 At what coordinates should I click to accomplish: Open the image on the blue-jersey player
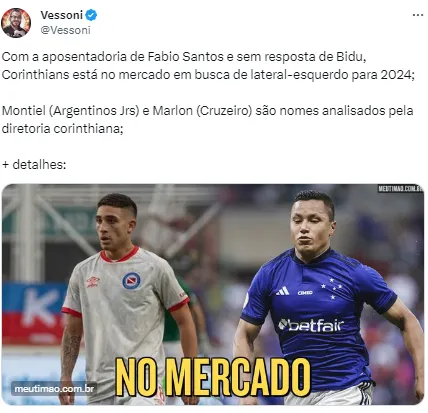pyautogui.click(x=325, y=297)
